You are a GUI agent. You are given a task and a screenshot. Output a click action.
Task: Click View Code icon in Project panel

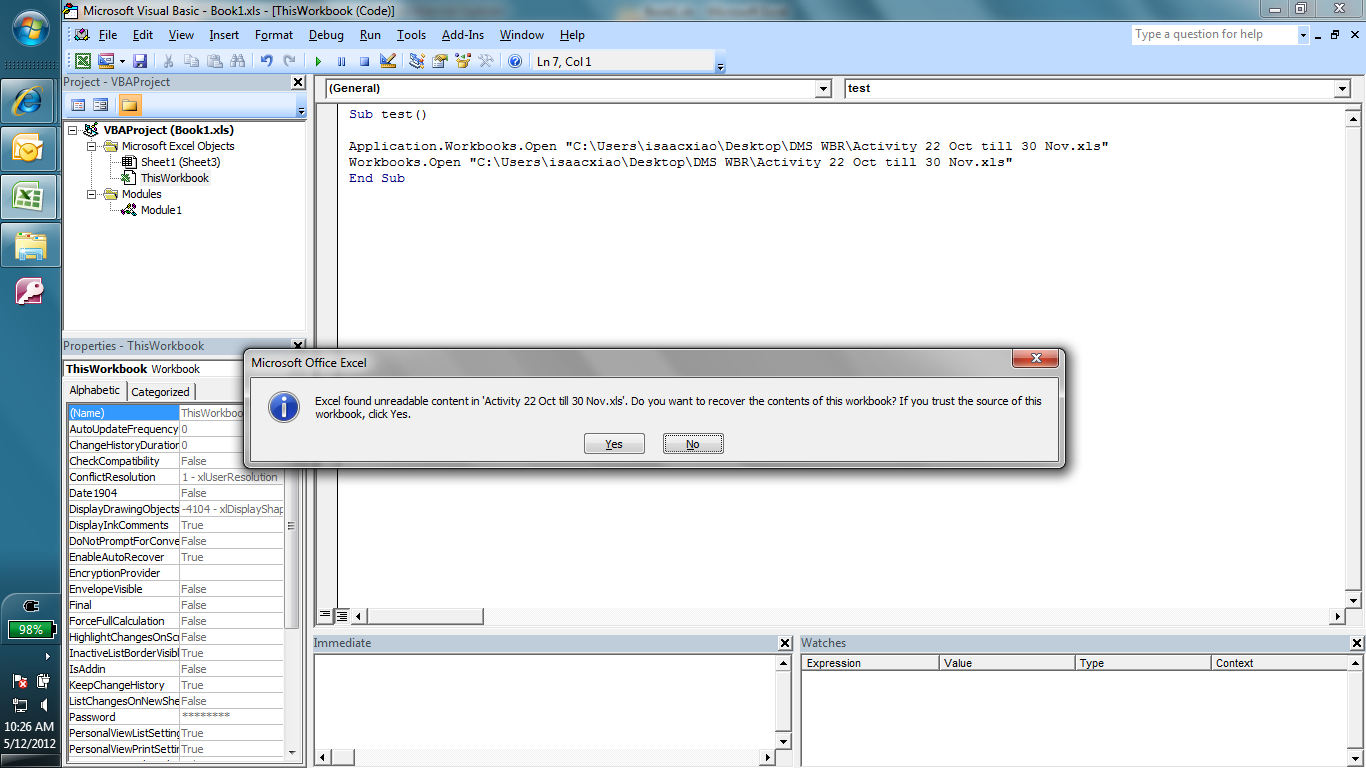78,105
